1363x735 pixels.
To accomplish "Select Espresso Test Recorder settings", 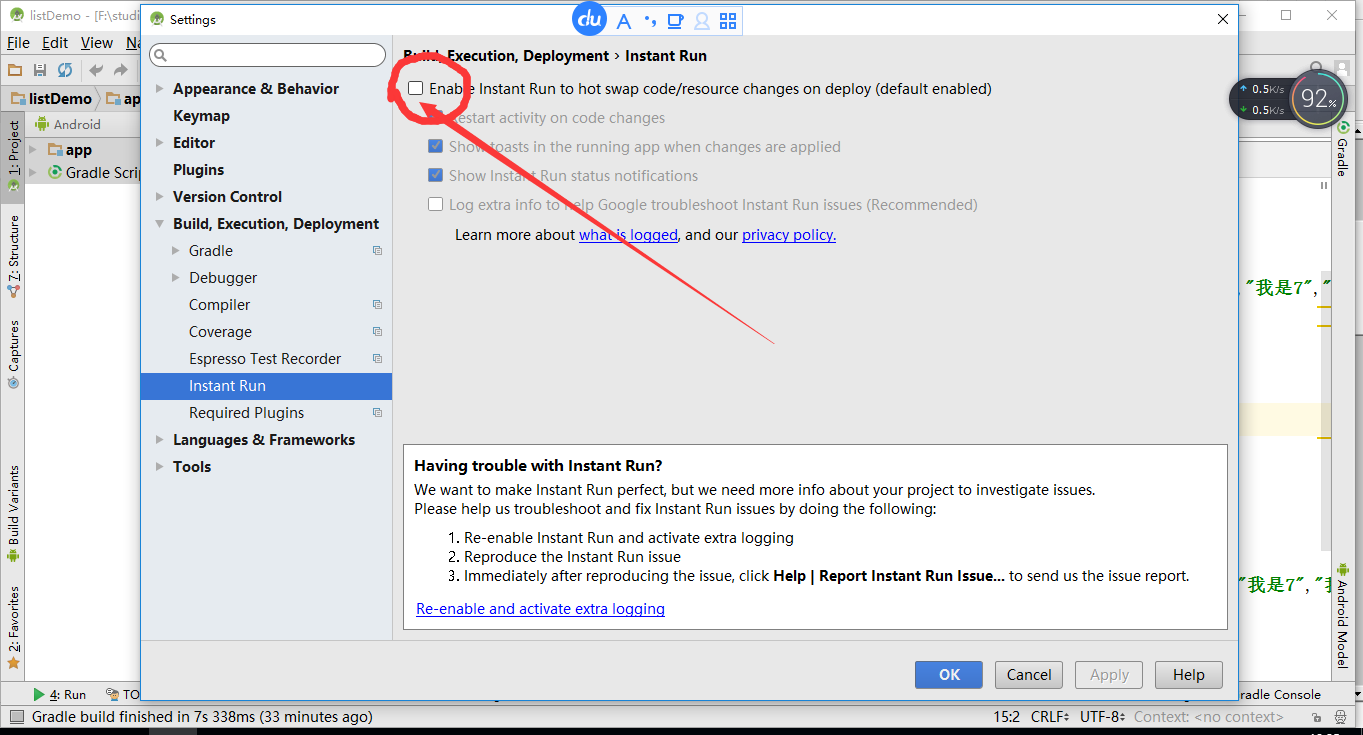I will pyautogui.click(x=266, y=359).
